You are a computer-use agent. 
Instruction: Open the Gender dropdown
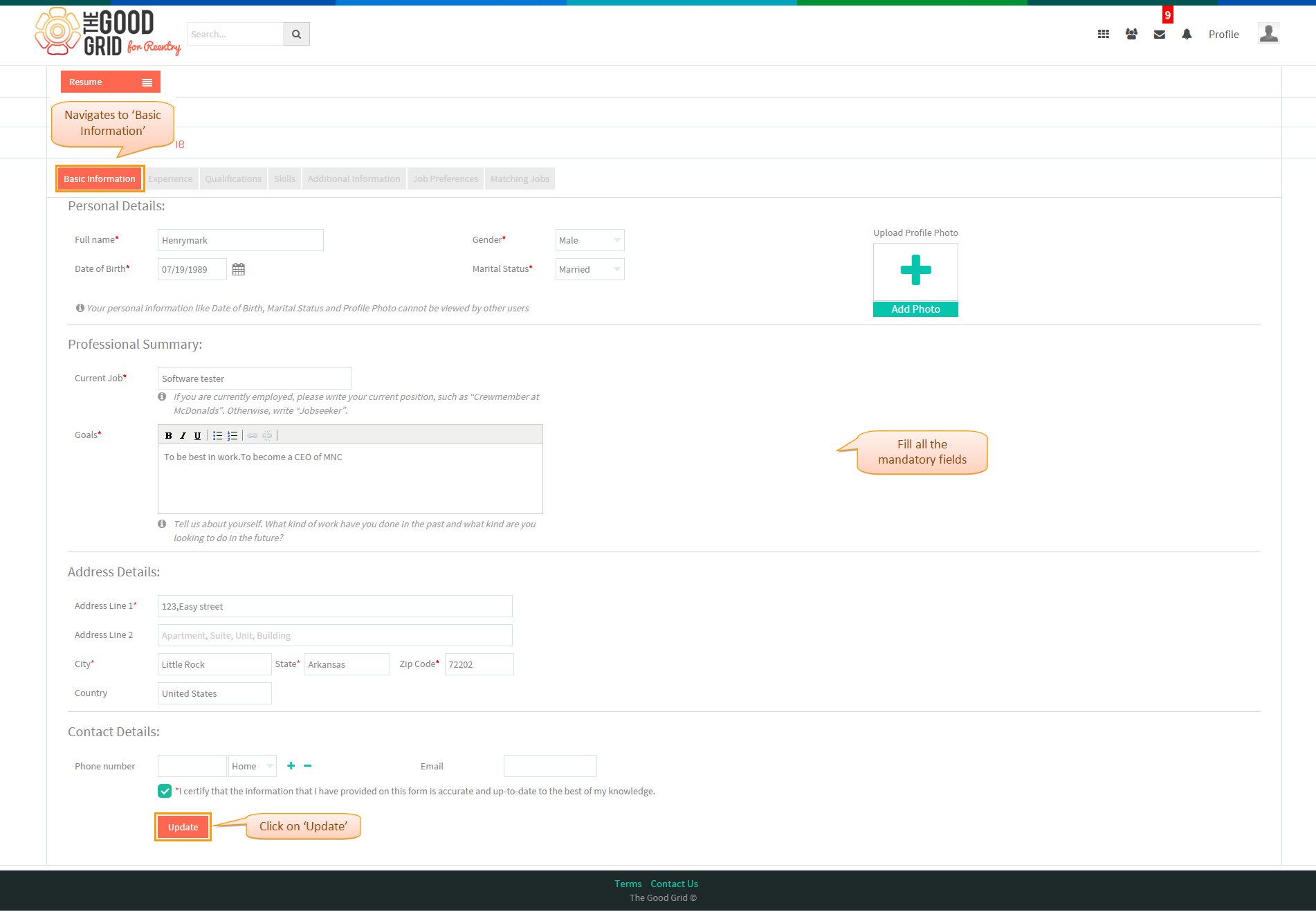[590, 240]
